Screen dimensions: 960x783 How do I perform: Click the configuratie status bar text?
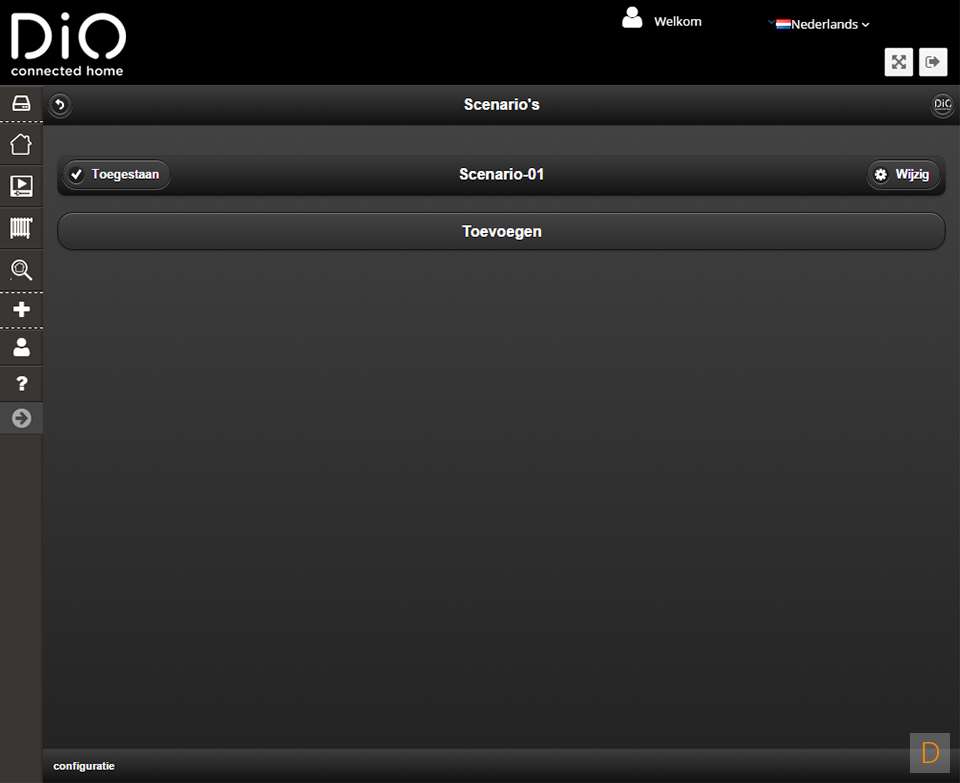(84, 766)
